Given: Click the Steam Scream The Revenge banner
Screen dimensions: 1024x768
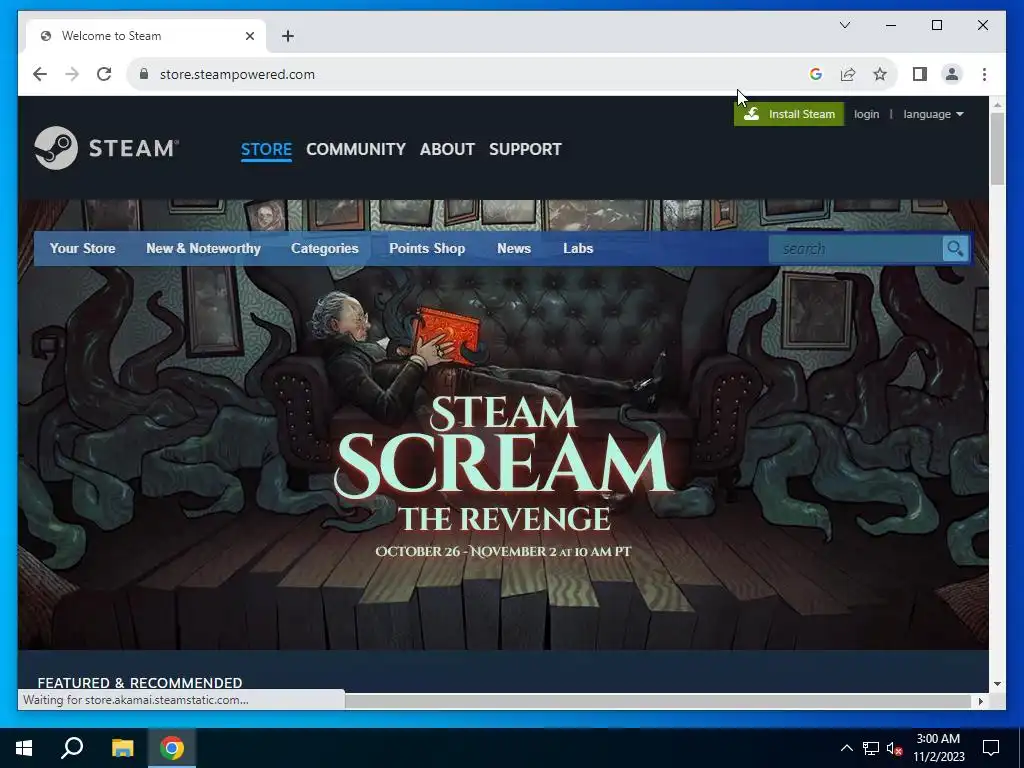Looking at the screenshot, I should point(503,457).
